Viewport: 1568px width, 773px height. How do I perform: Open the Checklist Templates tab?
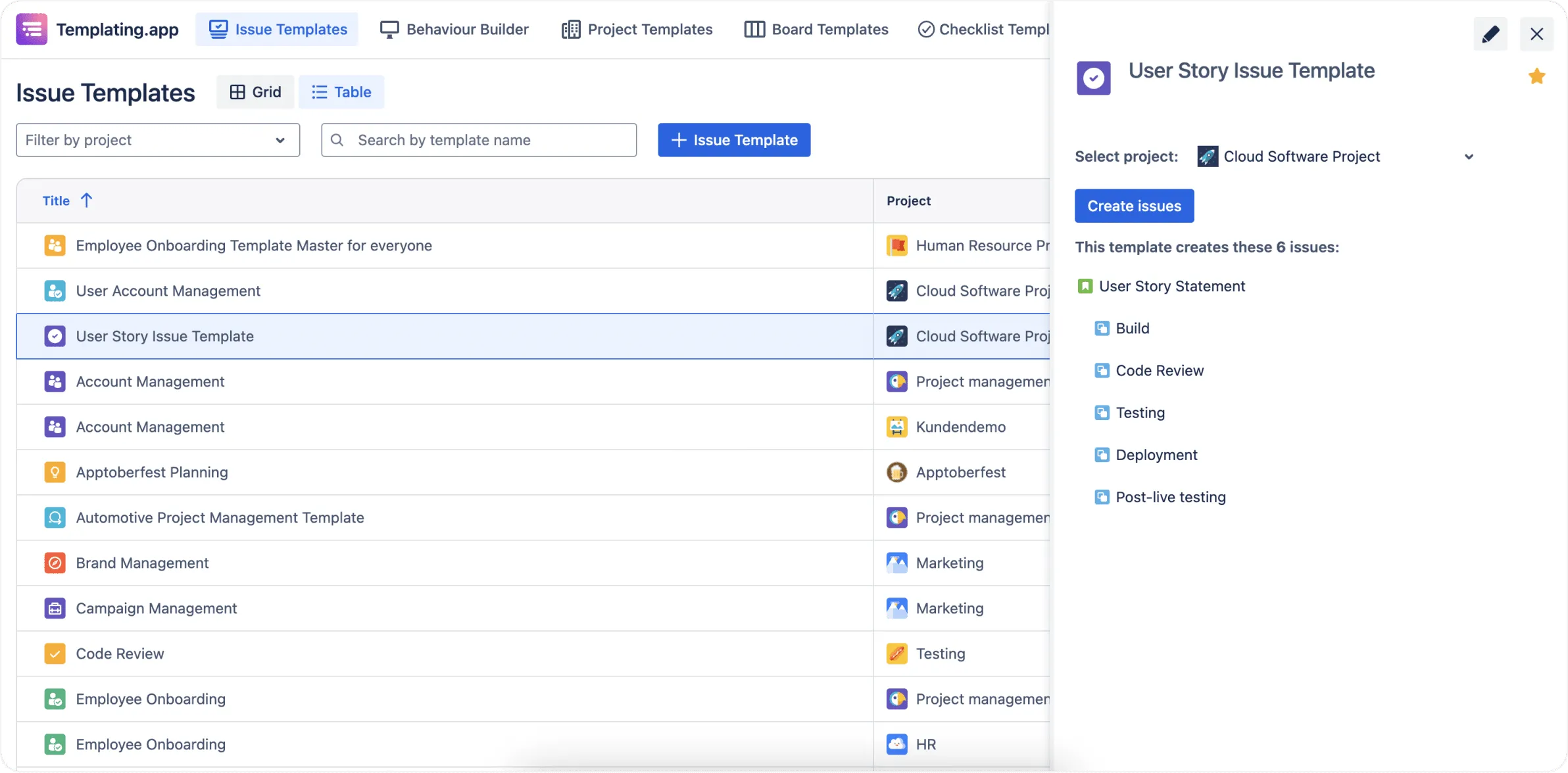[x=983, y=29]
